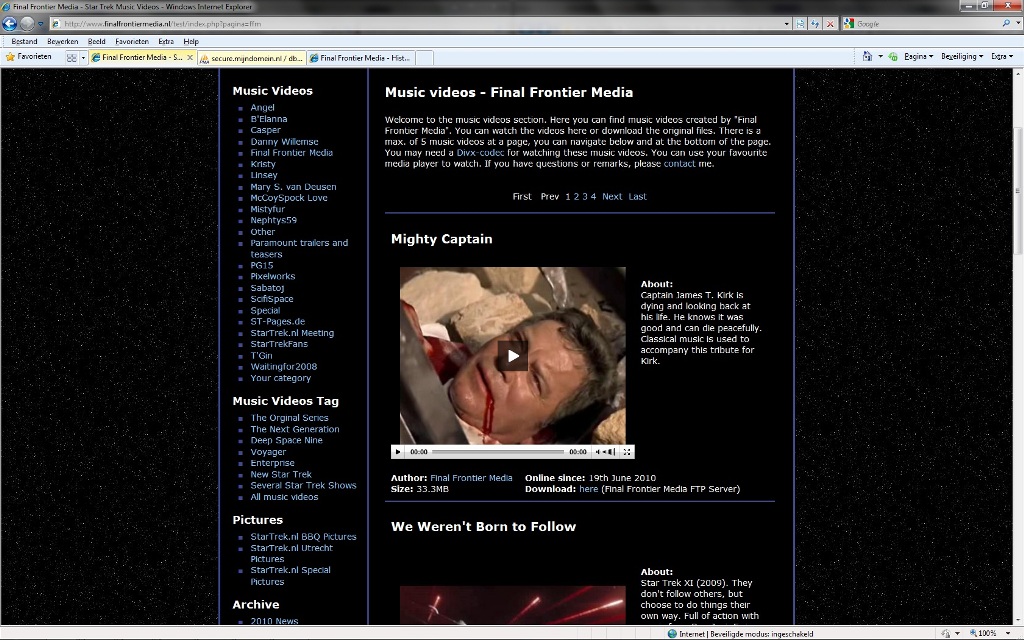
Task: Select the All music videos tag
Action: 284,497
